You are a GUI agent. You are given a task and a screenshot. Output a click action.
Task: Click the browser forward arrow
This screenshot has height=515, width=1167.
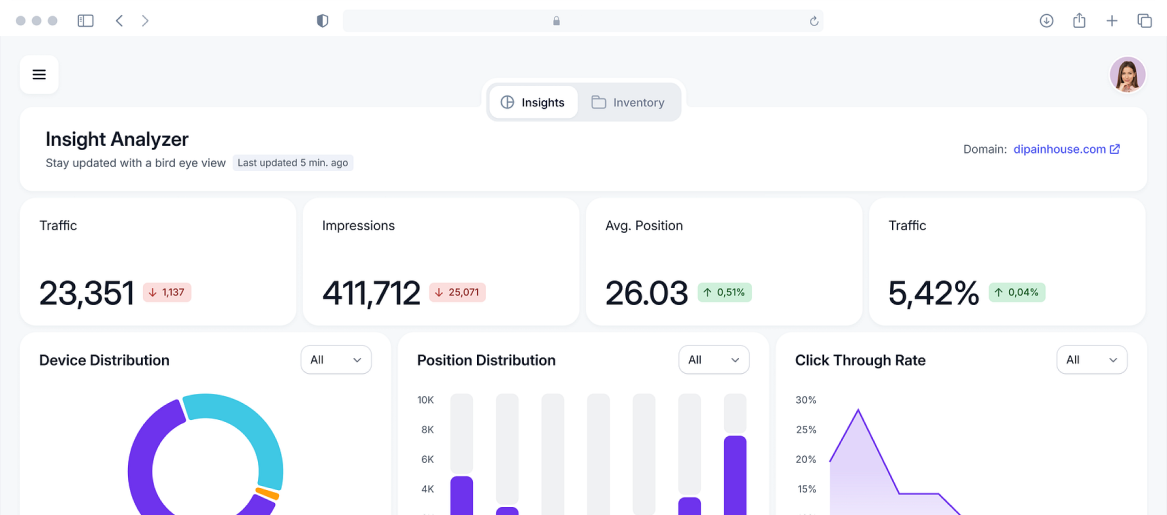(145, 21)
